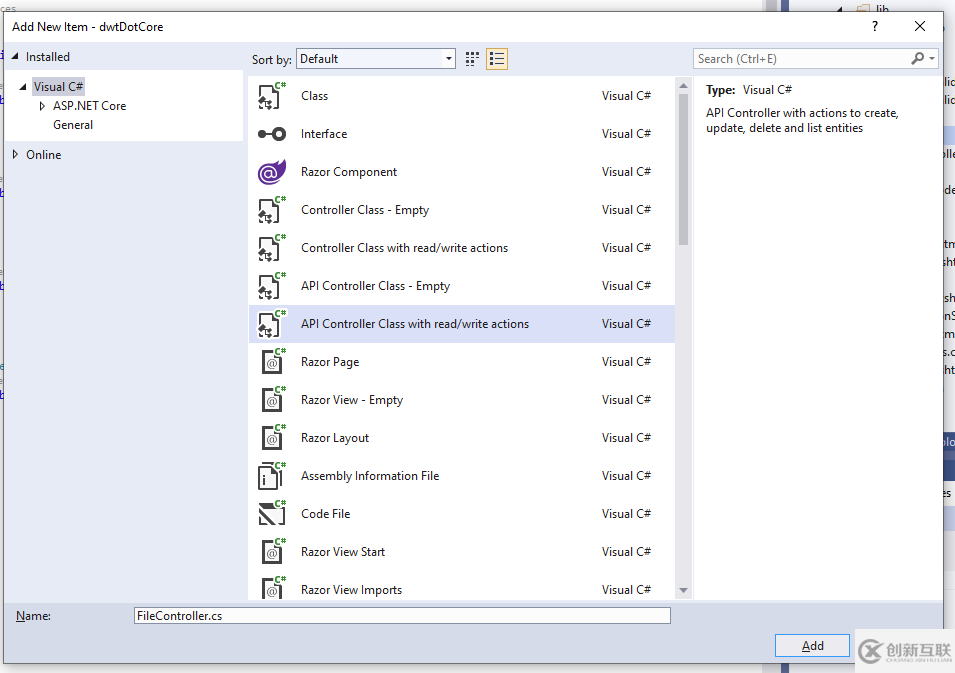Open the search options dropdown arrow
955x673 pixels.
932,58
